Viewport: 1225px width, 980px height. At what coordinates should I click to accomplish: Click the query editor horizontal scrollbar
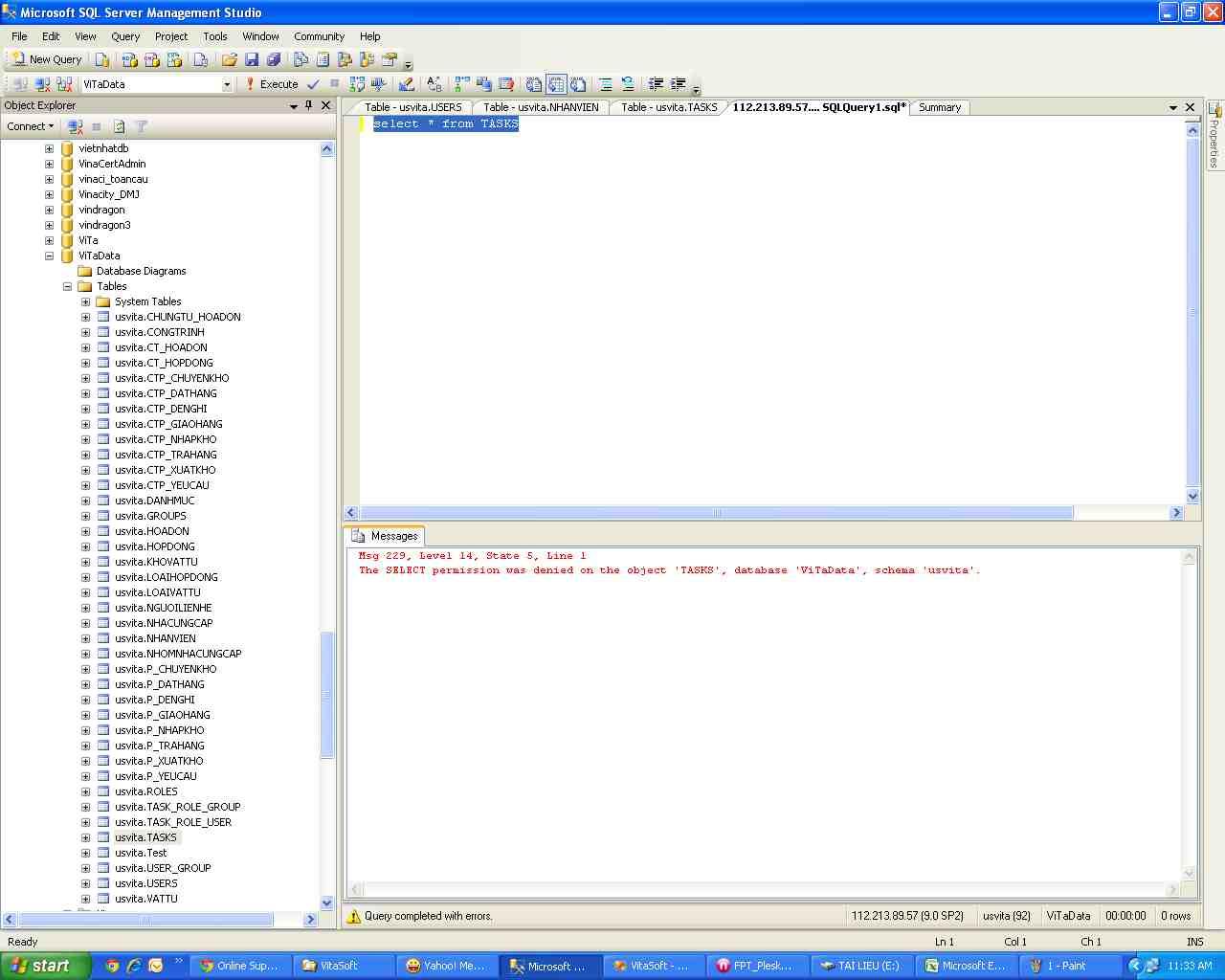[716, 513]
